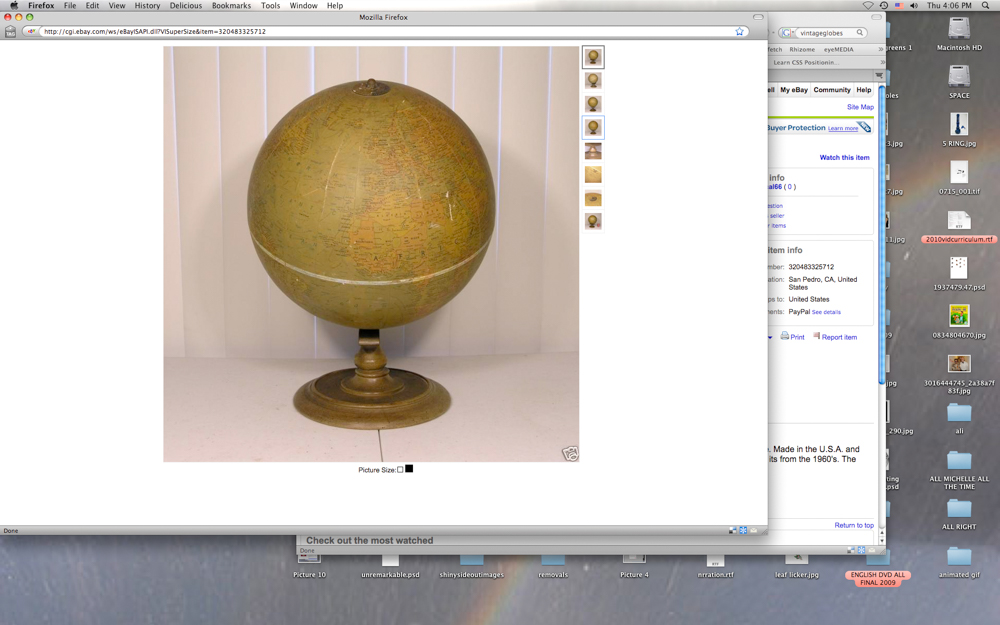This screenshot has height=625, width=1000.
Task: Click the Done status in the front window
Action: click(11, 531)
